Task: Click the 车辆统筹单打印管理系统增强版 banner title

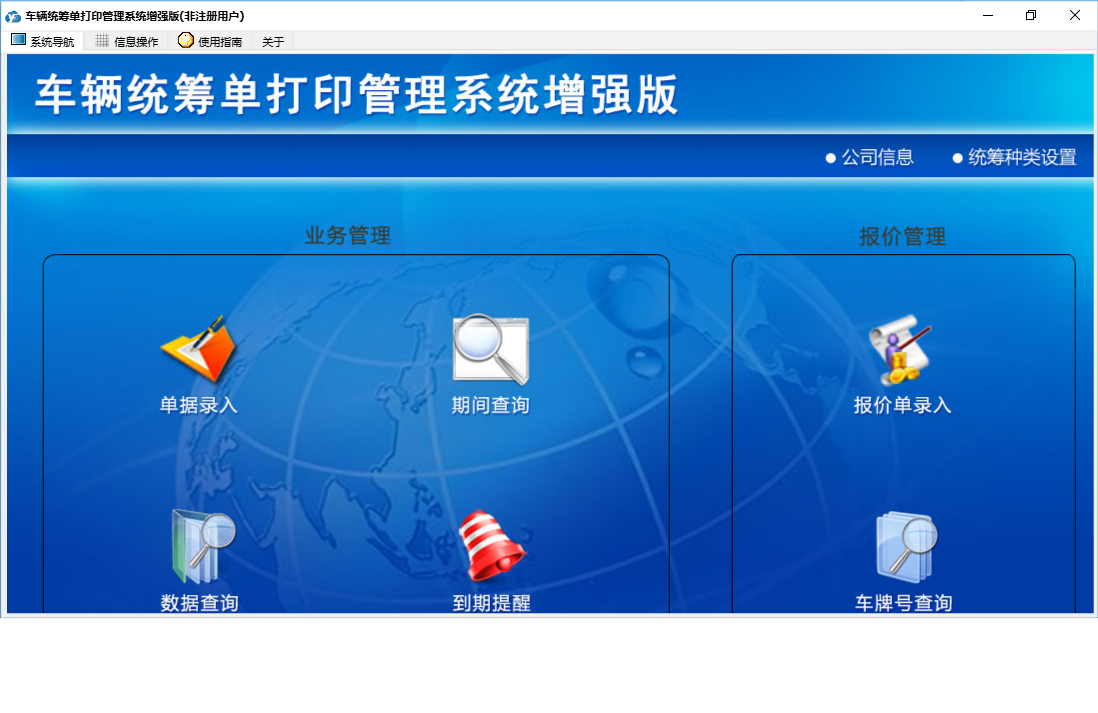Action: click(357, 95)
